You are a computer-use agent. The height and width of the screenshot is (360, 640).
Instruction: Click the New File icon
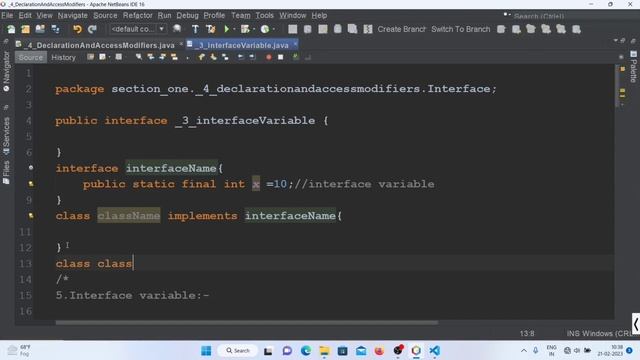11,29
